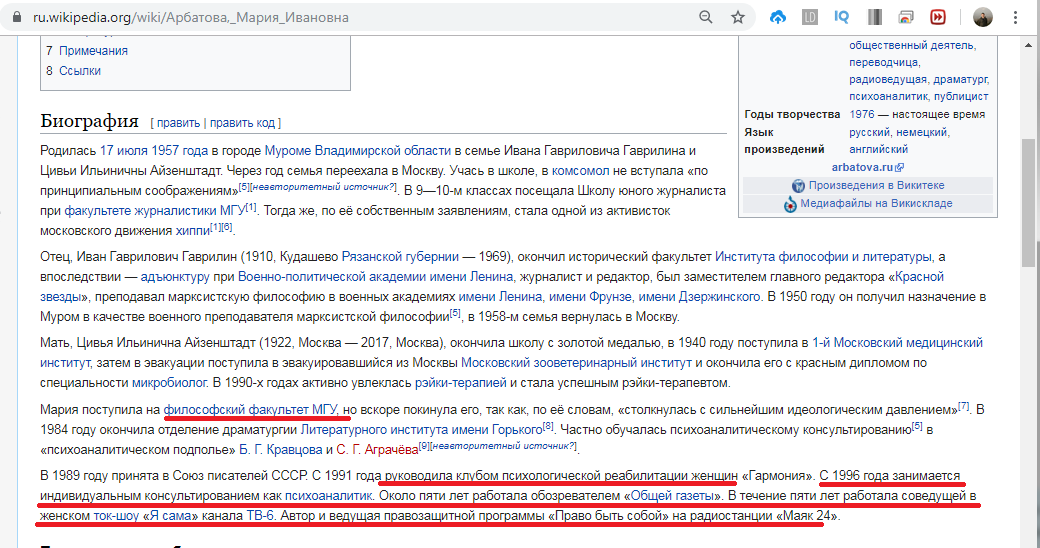
Task: Open the "Б. Г. Кравцова" link
Action: (x=281, y=450)
